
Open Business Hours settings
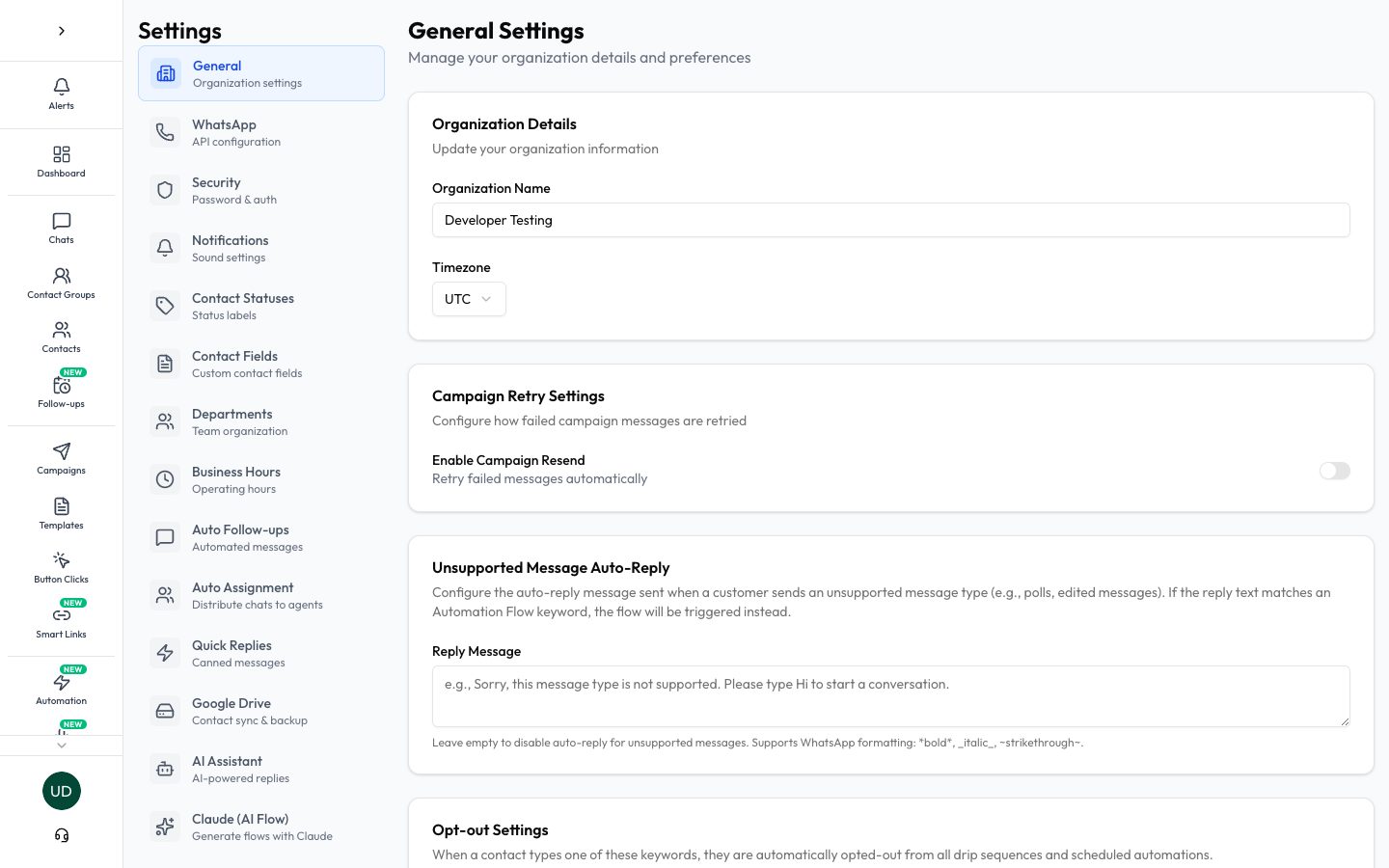pos(261,479)
